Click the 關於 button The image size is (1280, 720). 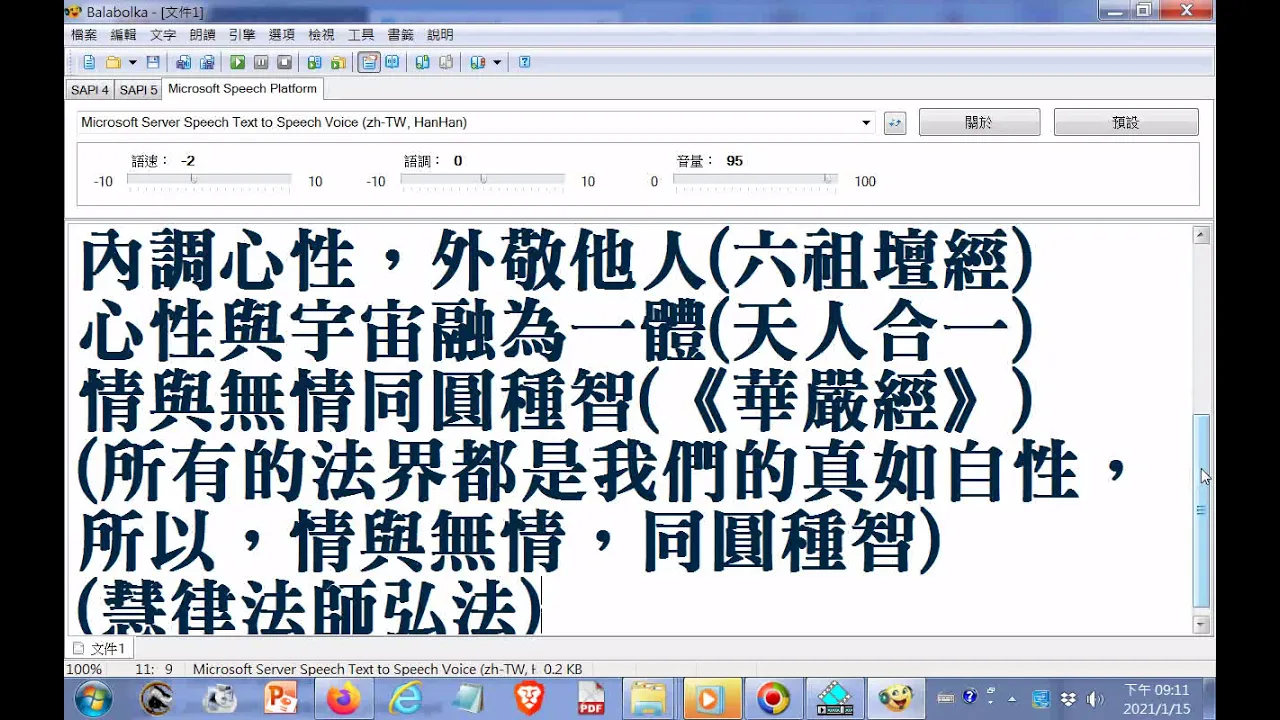click(979, 122)
